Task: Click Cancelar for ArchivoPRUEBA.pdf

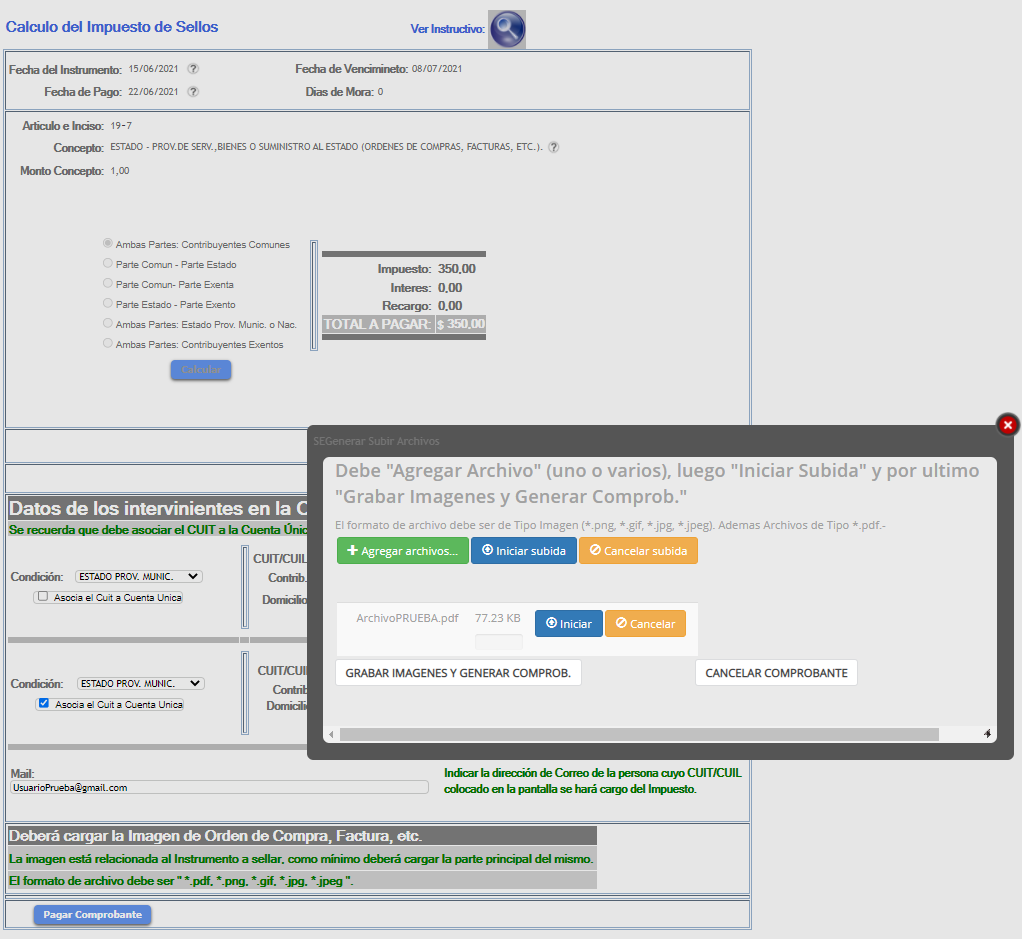Action: click(x=645, y=624)
